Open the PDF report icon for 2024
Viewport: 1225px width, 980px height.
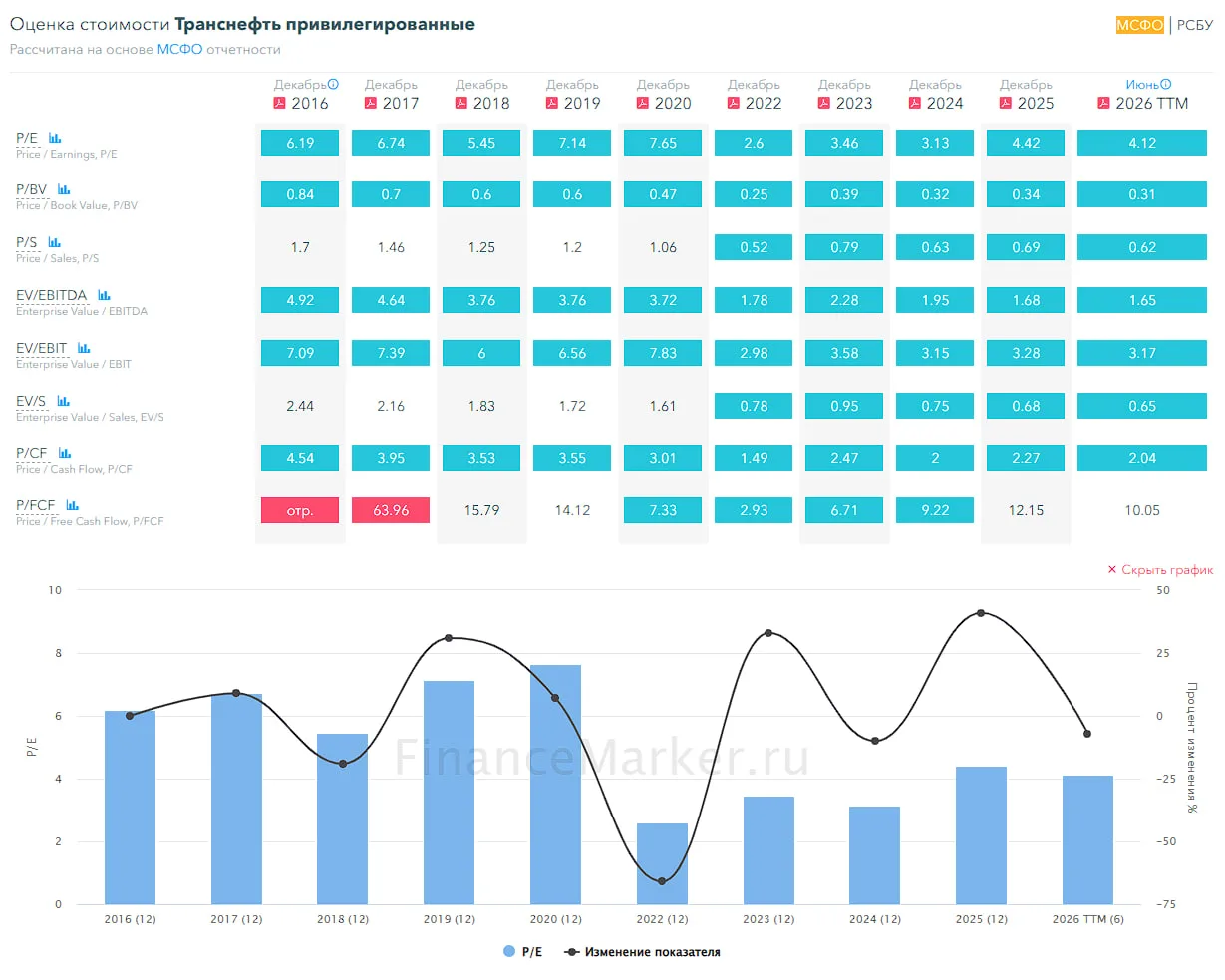(x=915, y=103)
